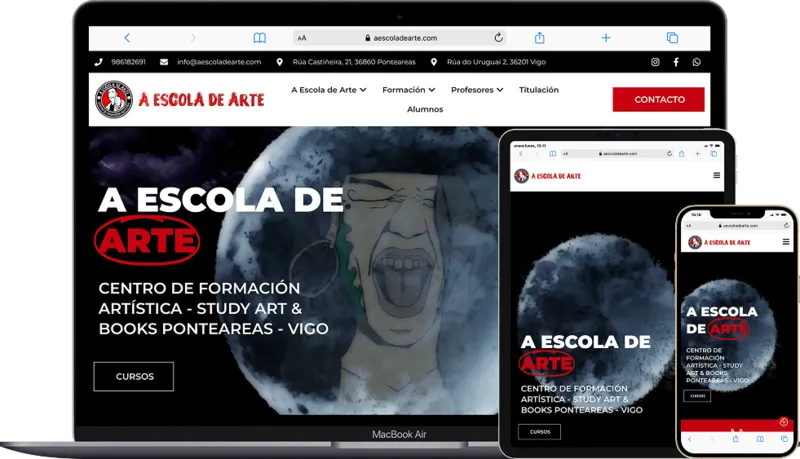Click the tablet Safari back arrow

[x=520, y=154]
